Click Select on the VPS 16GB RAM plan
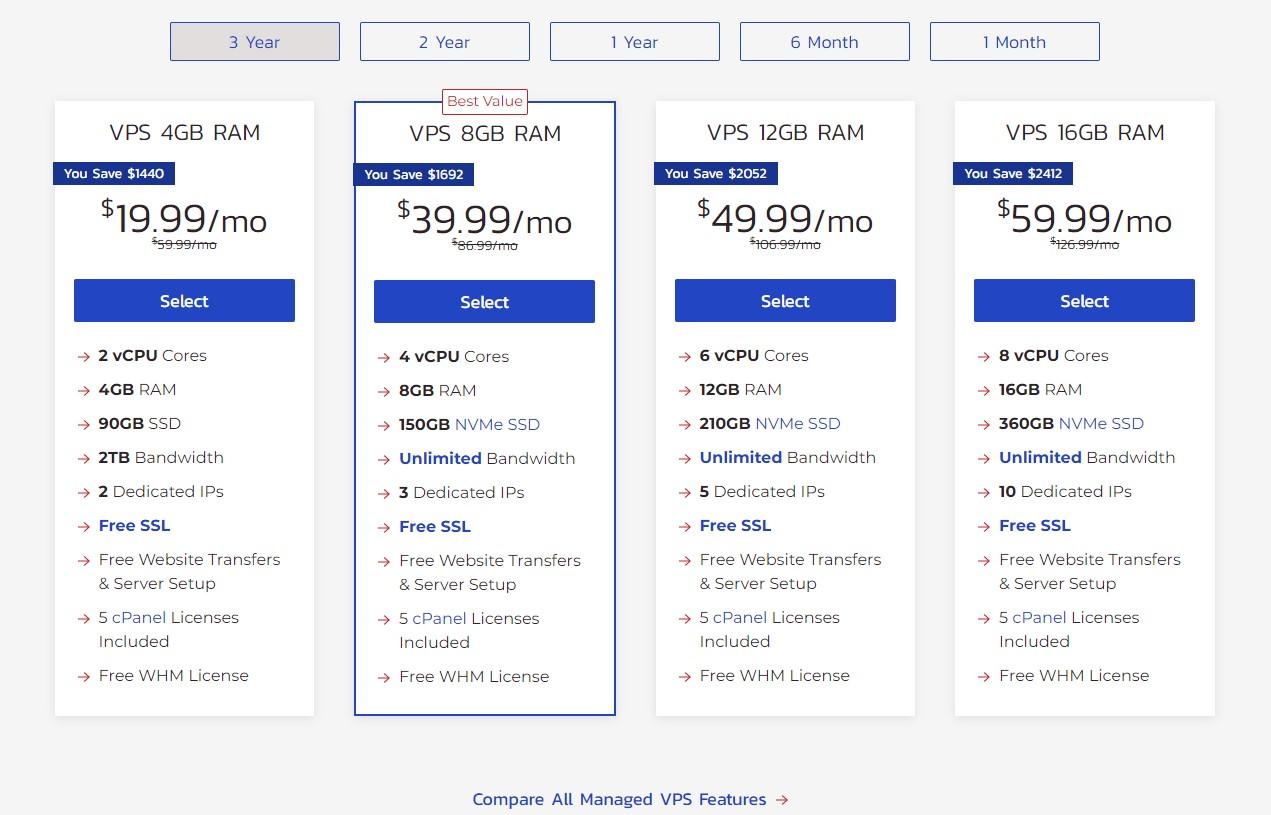This screenshot has height=815, width=1271. (1084, 300)
